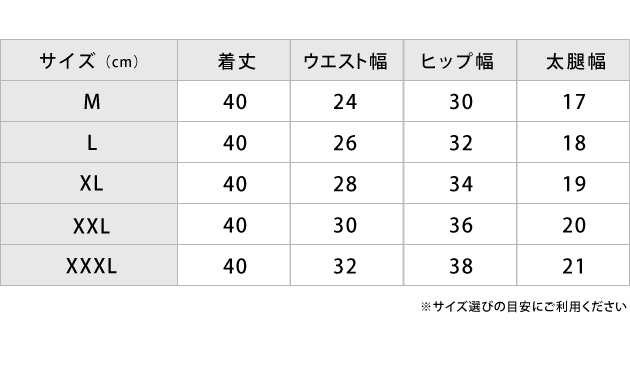
Task: Click waist width value 24 for M
Action: 347,101
